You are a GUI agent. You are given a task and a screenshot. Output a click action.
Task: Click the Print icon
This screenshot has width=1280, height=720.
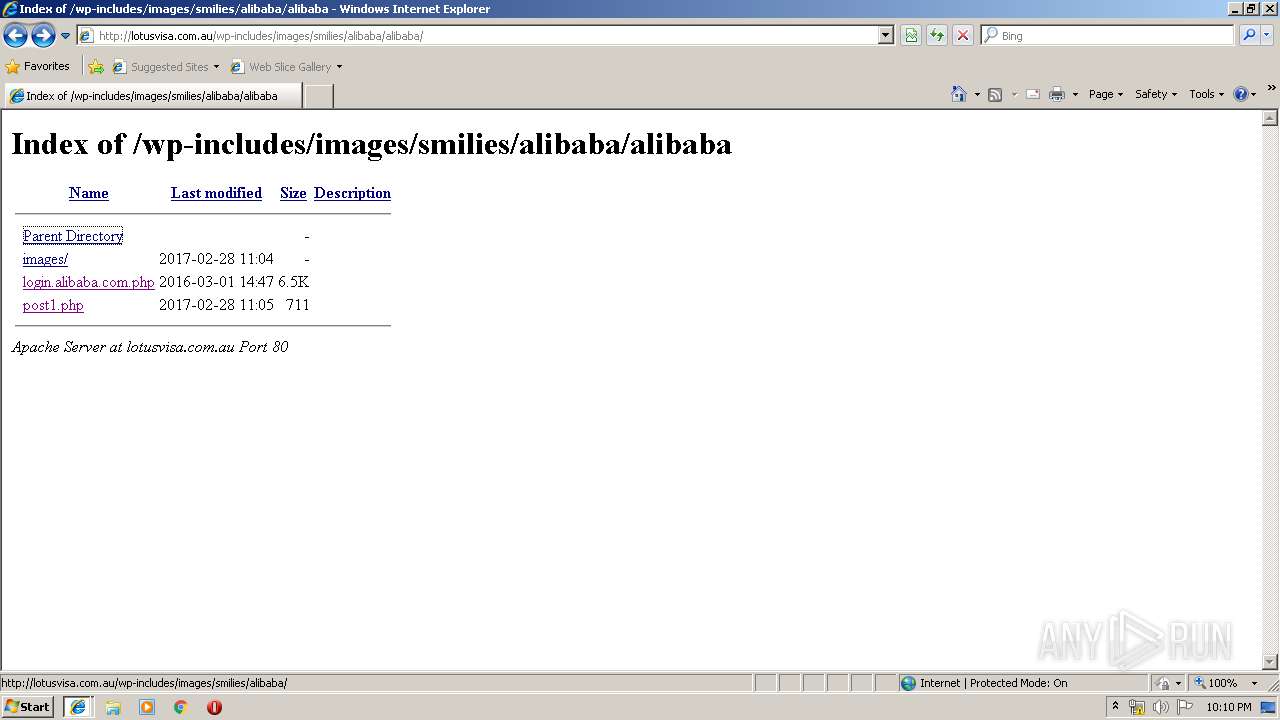tap(1057, 94)
